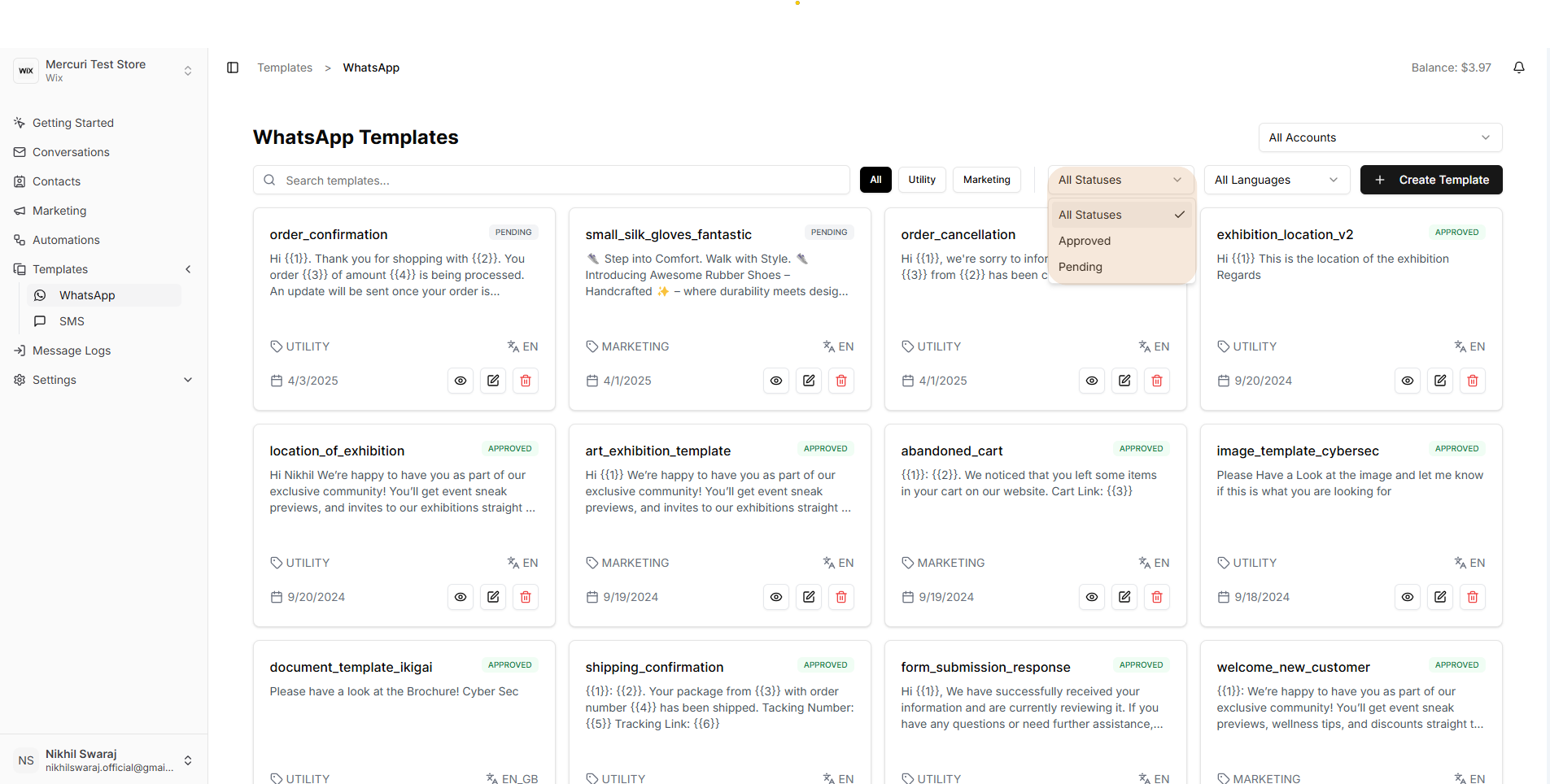Click the Create Template button
The image size is (1550, 784).
pyautogui.click(x=1431, y=180)
